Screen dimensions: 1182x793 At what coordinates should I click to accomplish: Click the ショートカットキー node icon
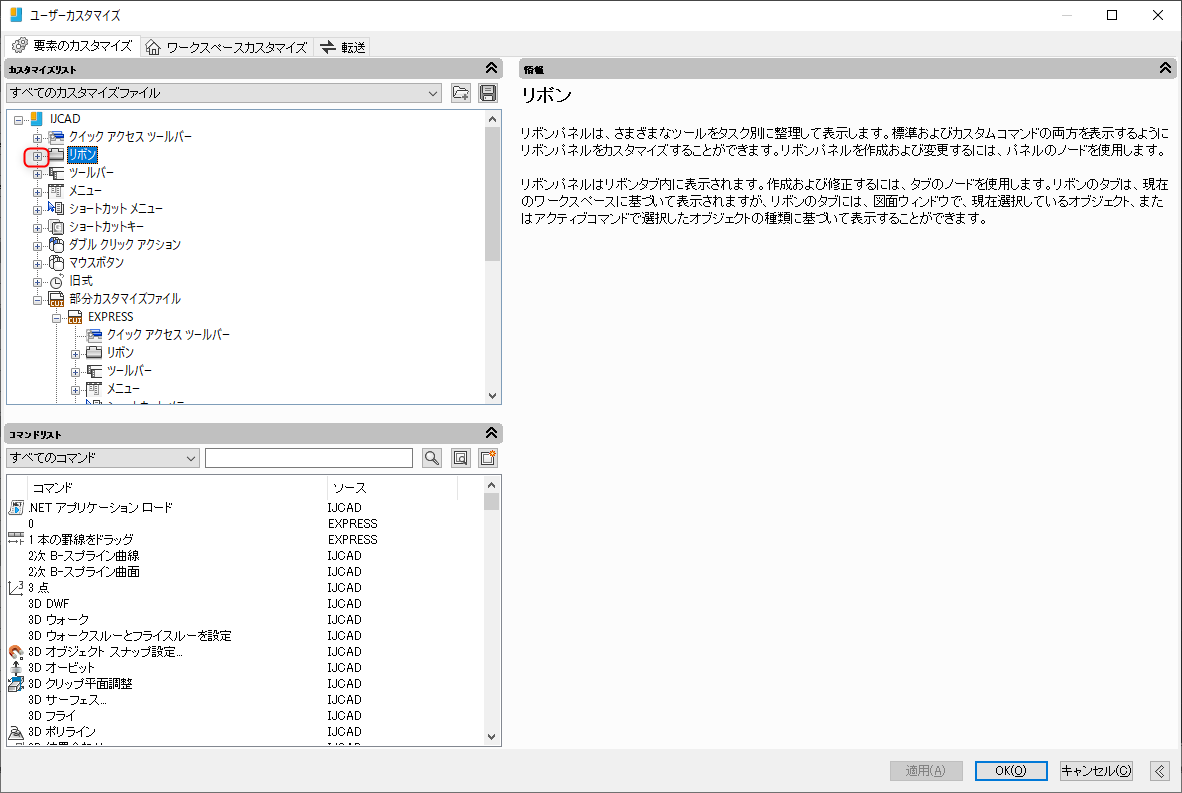click(57, 226)
